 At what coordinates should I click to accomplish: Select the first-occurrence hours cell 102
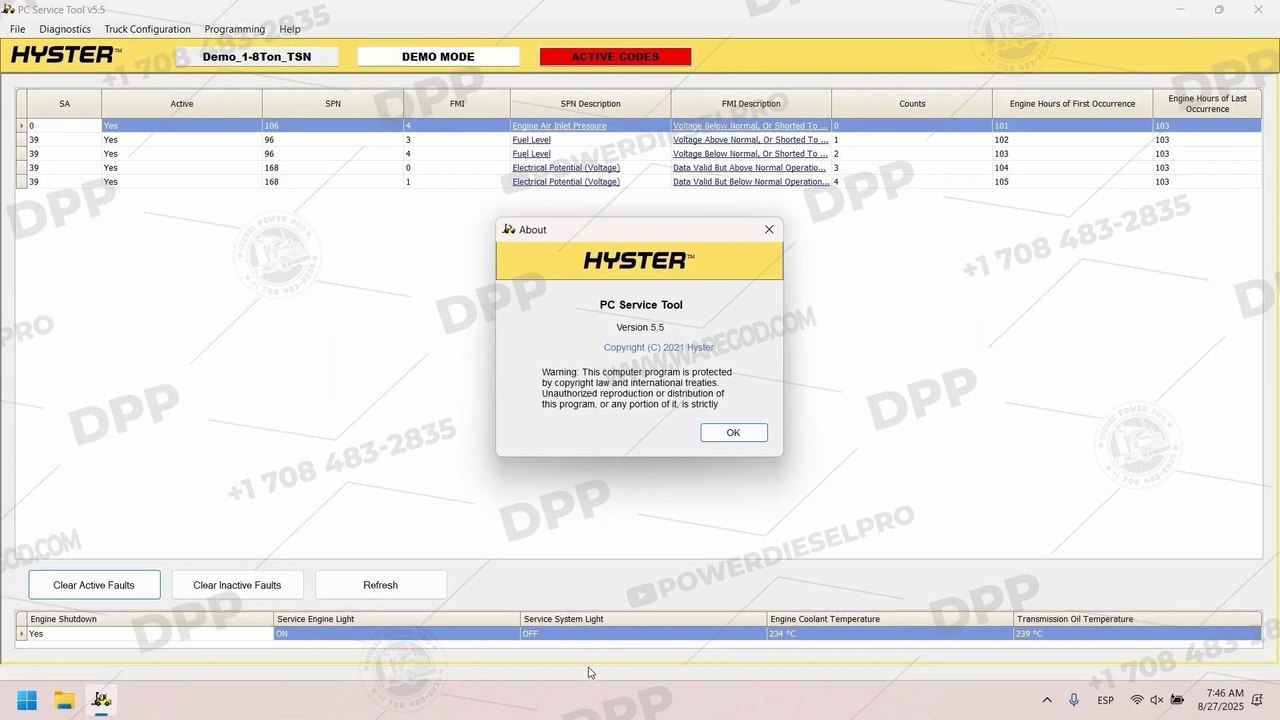1072,140
